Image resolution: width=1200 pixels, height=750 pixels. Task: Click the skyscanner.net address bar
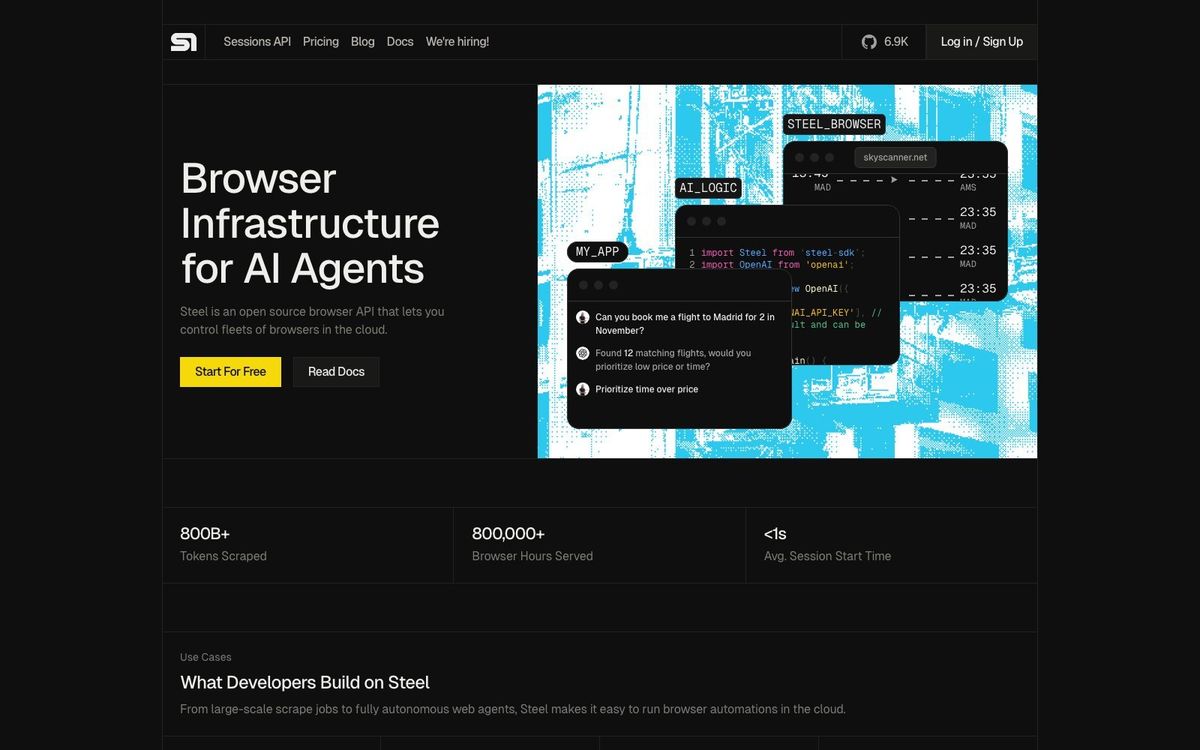click(x=895, y=157)
